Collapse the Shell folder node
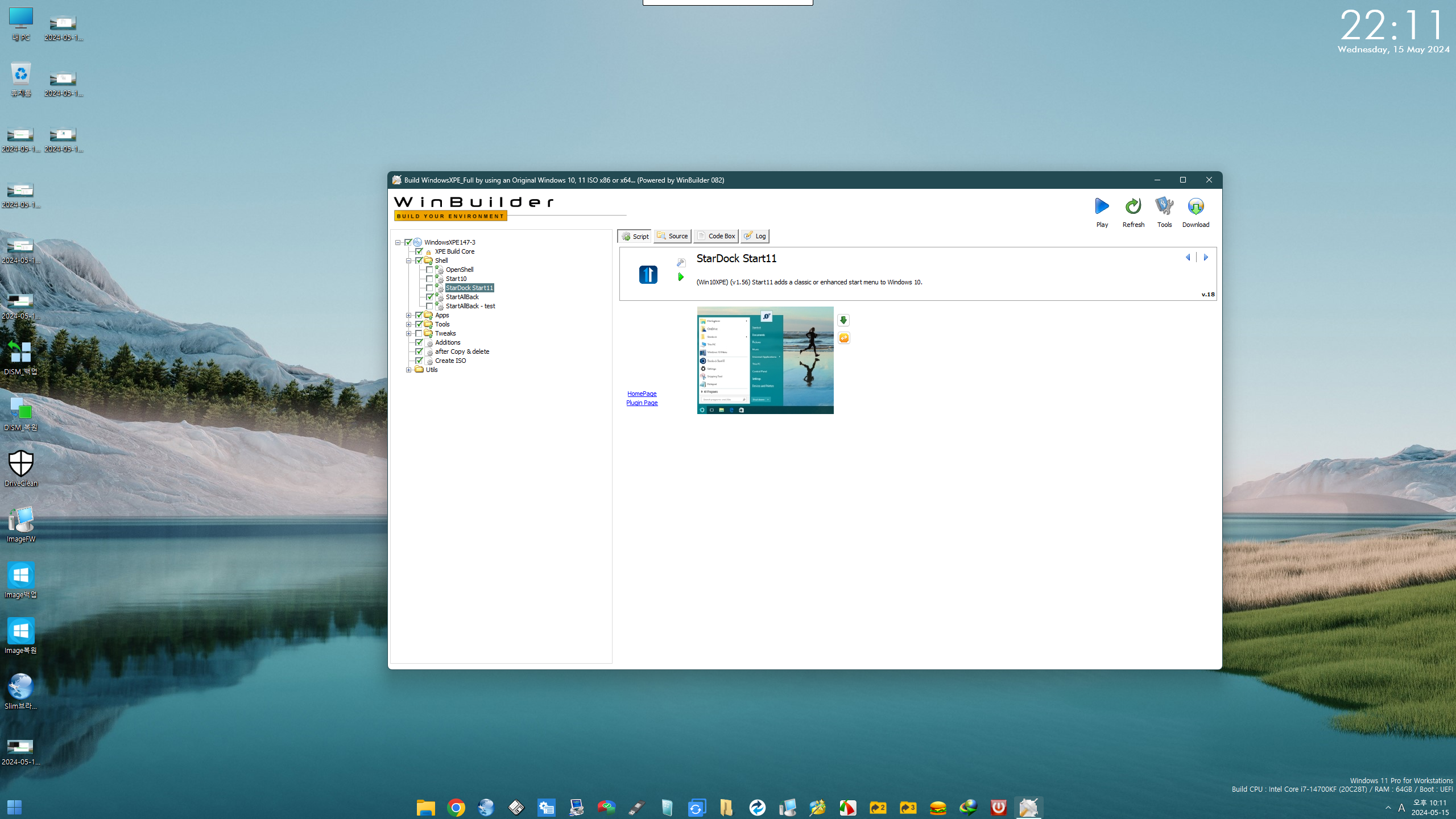The image size is (1456, 819). 409,260
